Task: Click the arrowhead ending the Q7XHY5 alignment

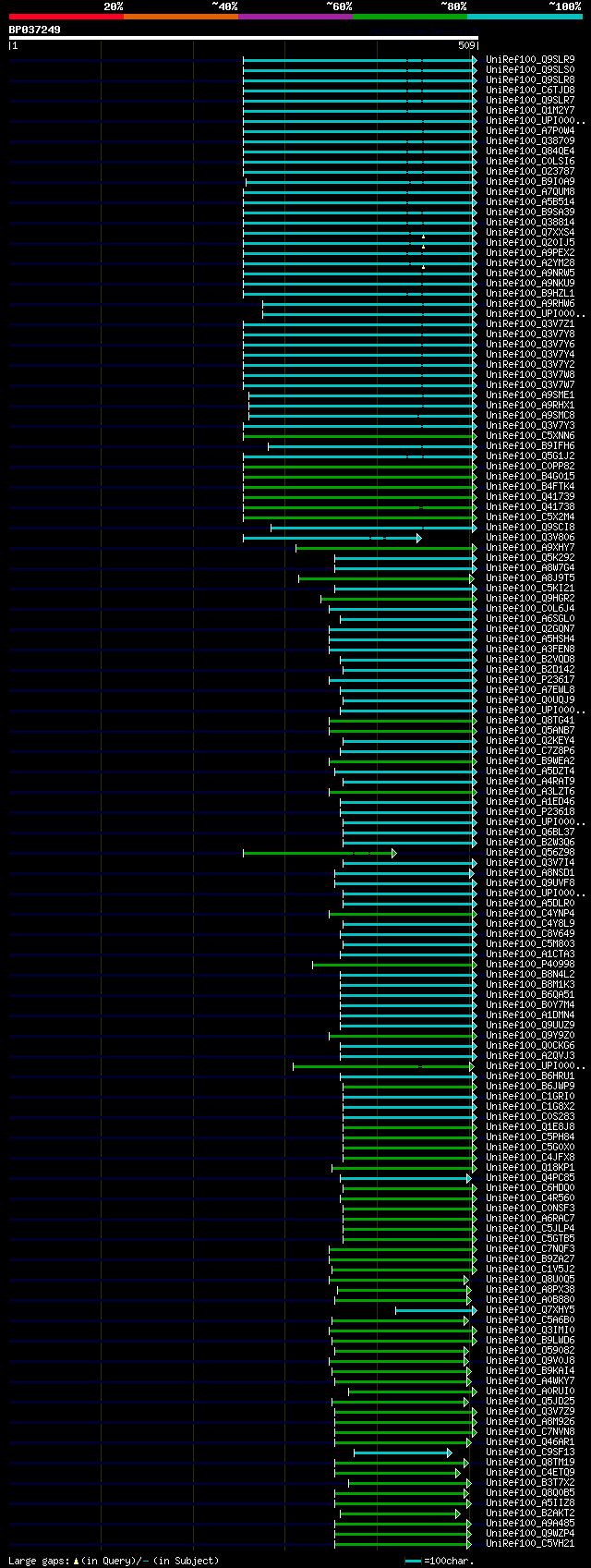Action: pyautogui.click(x=475, y=1310)
